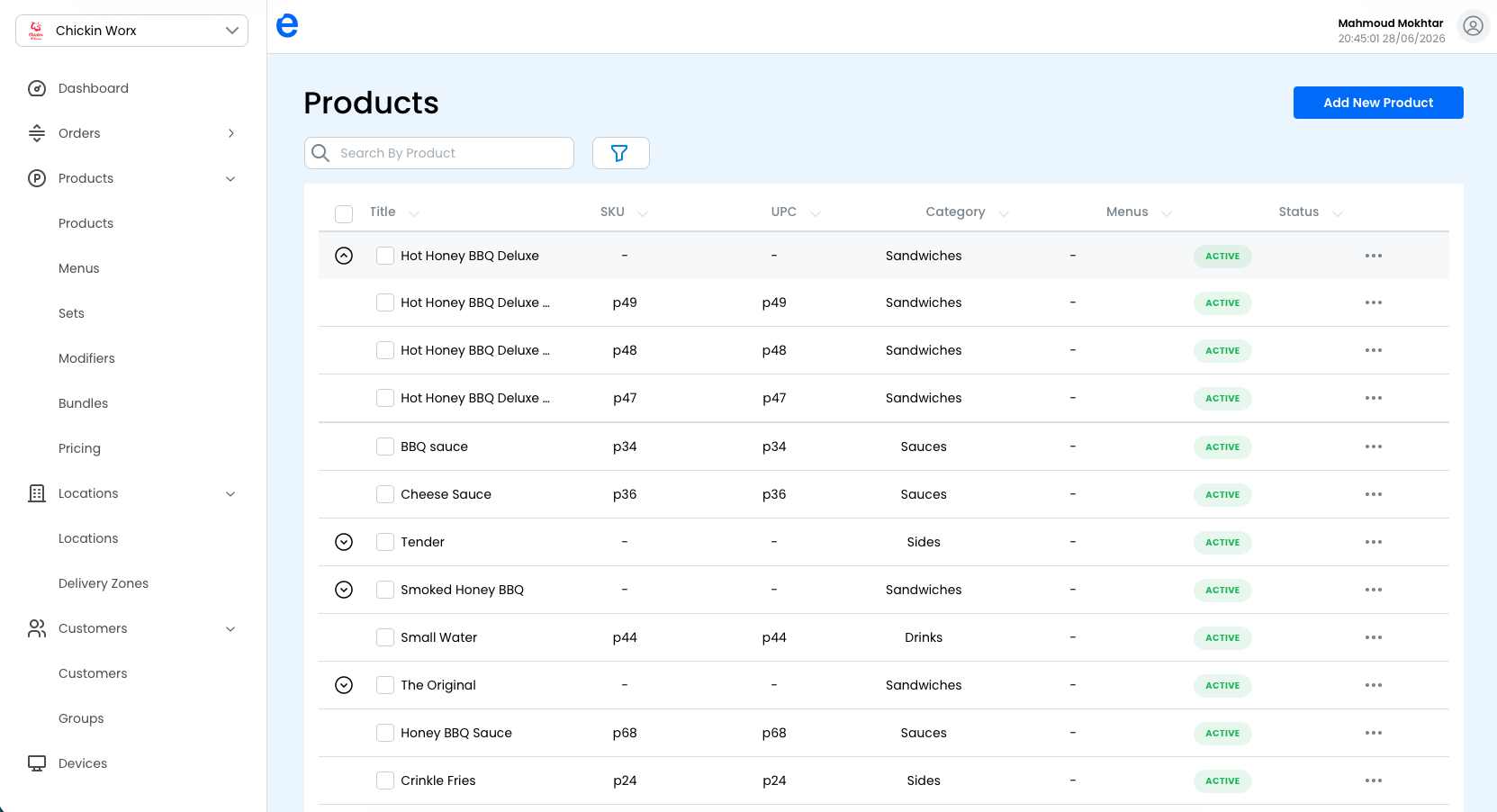Image resolution: width=1497 pixels, height=812 pixels.
Task: Open more options for BBQ sauce
Action: pyautogui.click(x=1374, y=447)
